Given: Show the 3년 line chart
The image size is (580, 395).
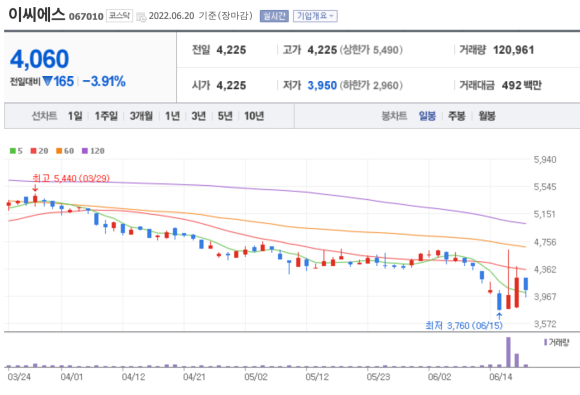Looking at the screenshot, I should pos(199,116).
